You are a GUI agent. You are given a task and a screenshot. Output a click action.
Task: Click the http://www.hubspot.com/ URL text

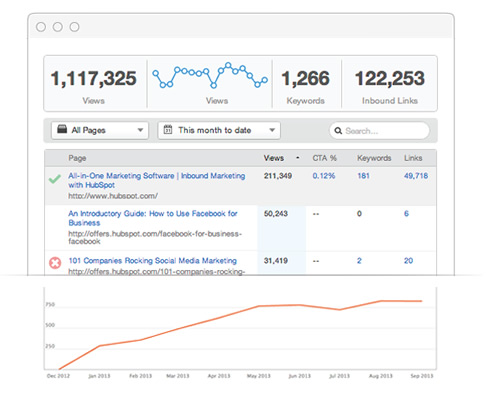click(x=113, y=196)
